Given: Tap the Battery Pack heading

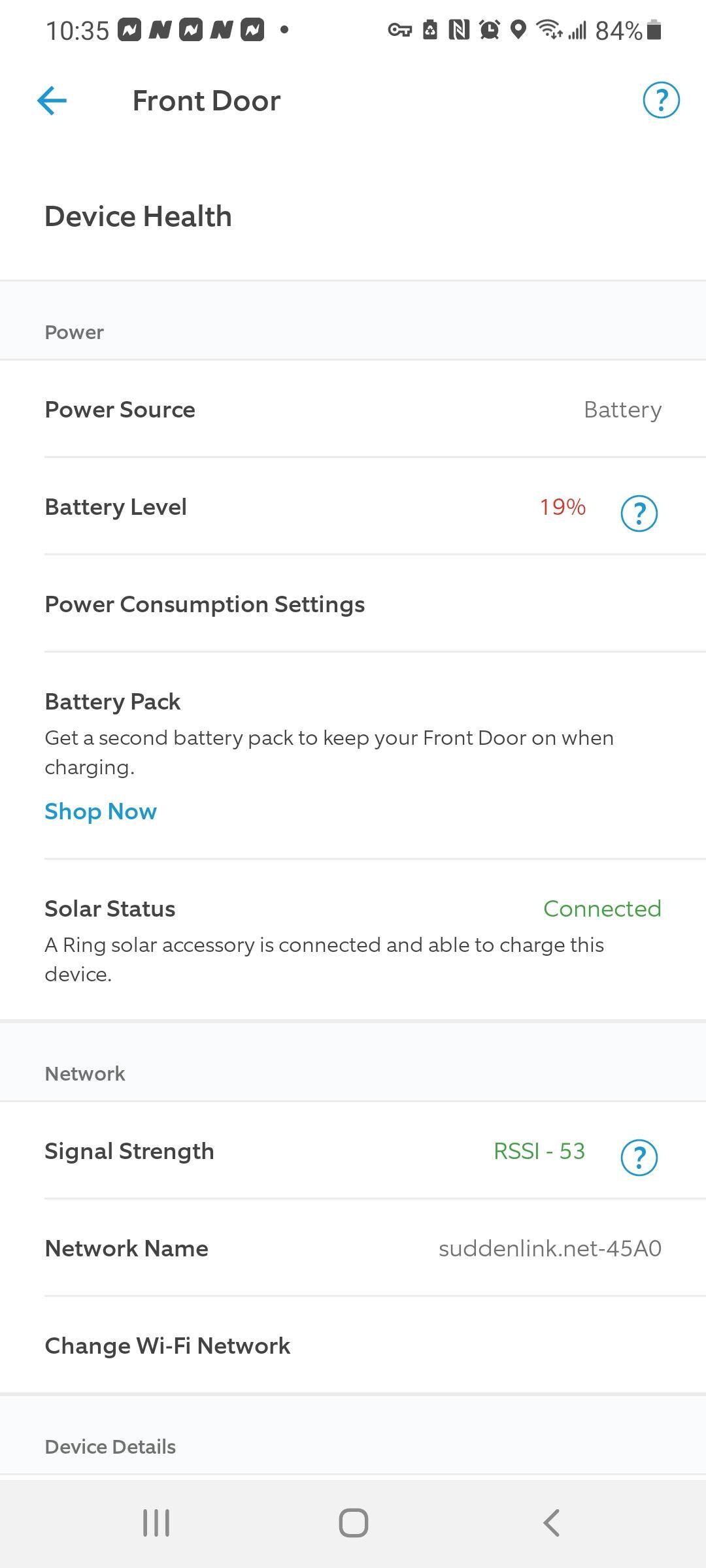Looking at the screenshot, I should coord(112,702).
